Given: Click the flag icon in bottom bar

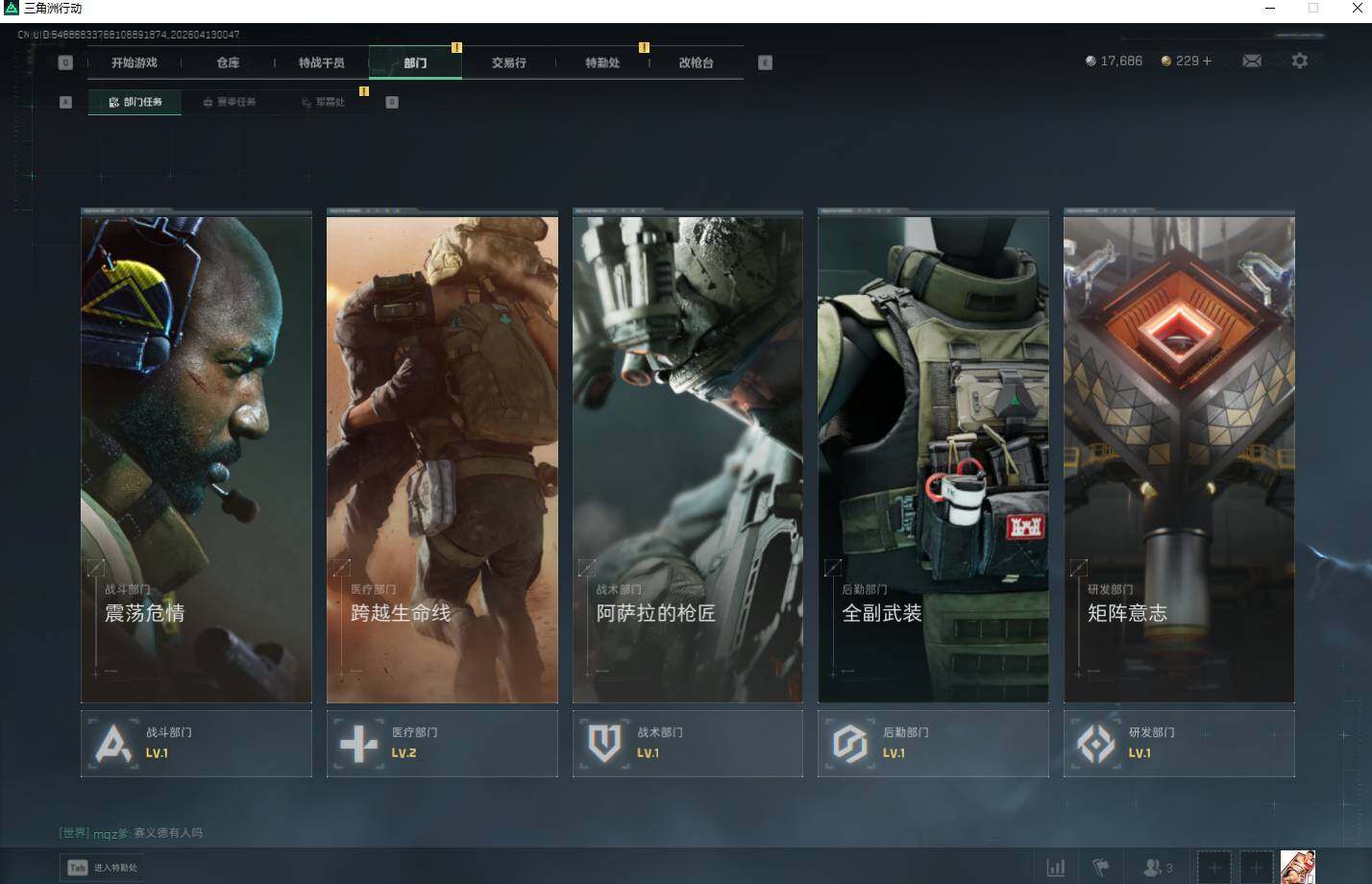Looking at the screenshot, I should (x=1101, y=868).
